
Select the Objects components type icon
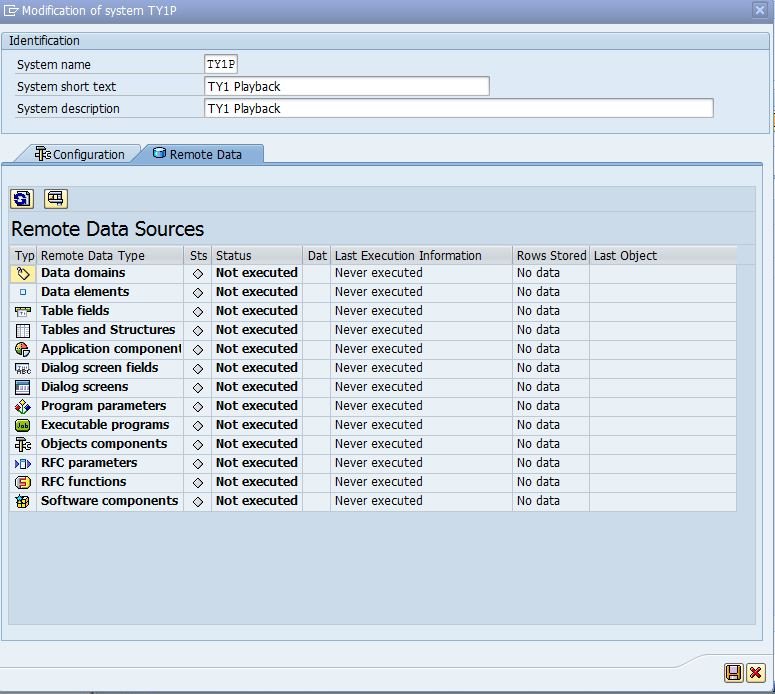click(23, 444)
